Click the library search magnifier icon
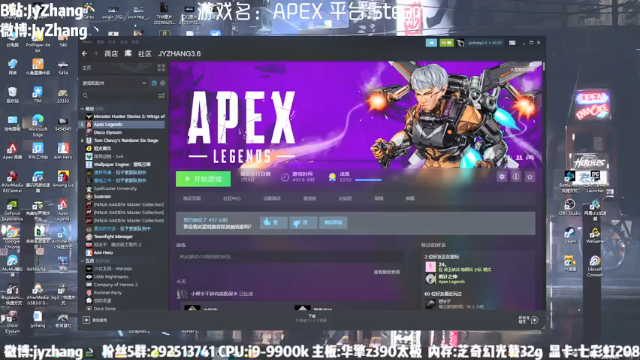Image resolution: width=640 pixels, height=360 pixels. (85, 96)
